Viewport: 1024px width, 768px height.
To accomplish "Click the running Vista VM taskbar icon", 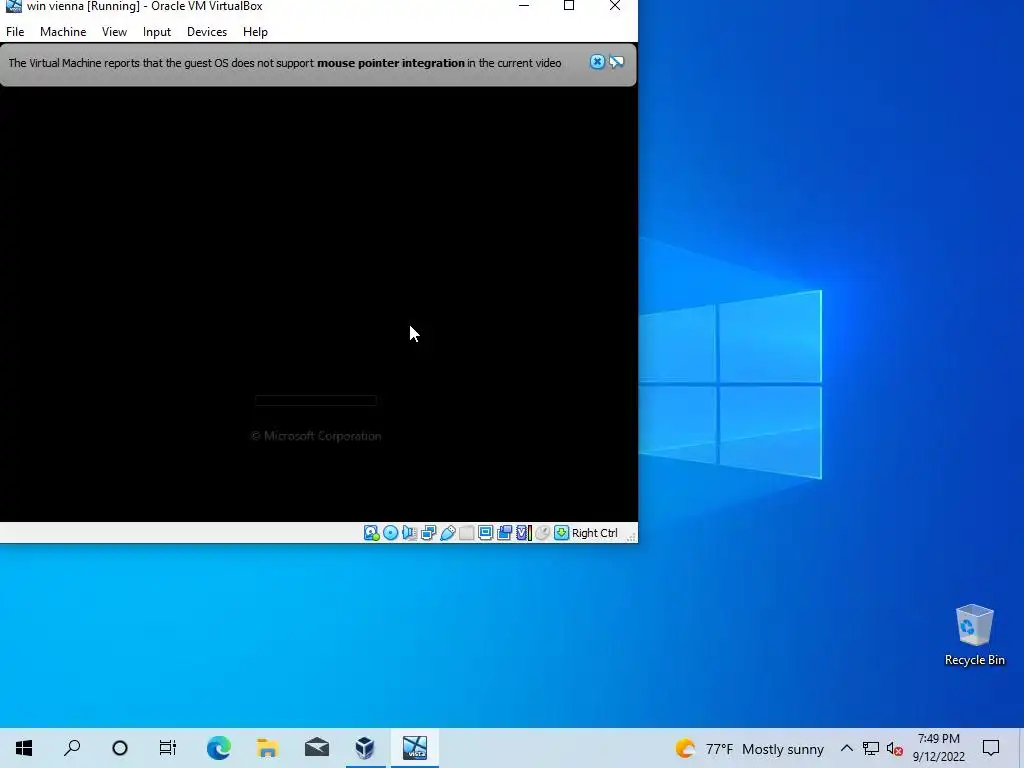I will click(415, 748).
